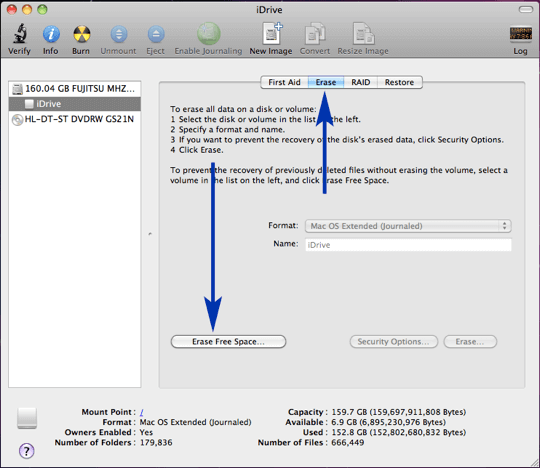540x468 pixels.
Task: Click the Enable Journaling icon
Action: [209, 34]
